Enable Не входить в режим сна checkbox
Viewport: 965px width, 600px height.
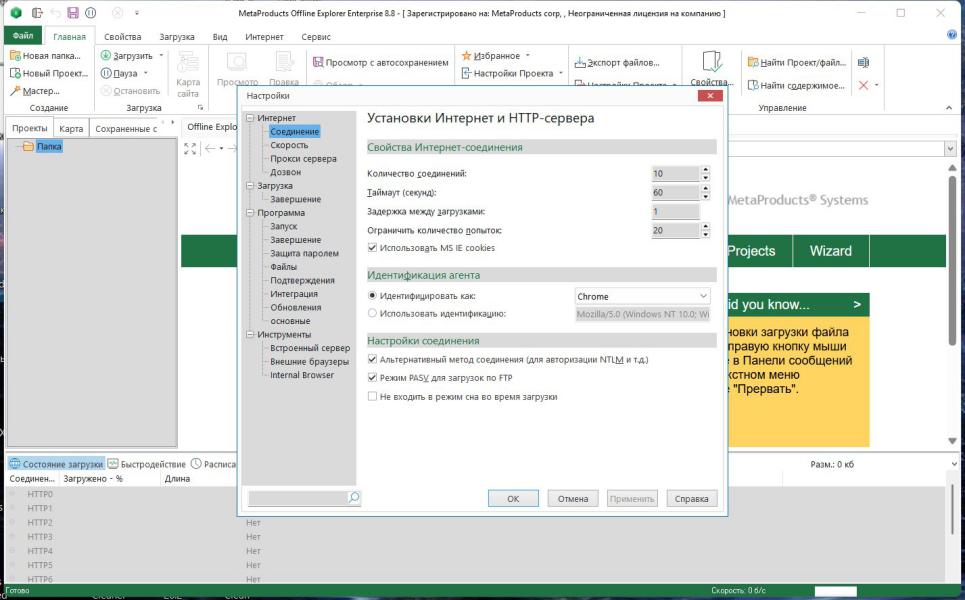(372, 397)
